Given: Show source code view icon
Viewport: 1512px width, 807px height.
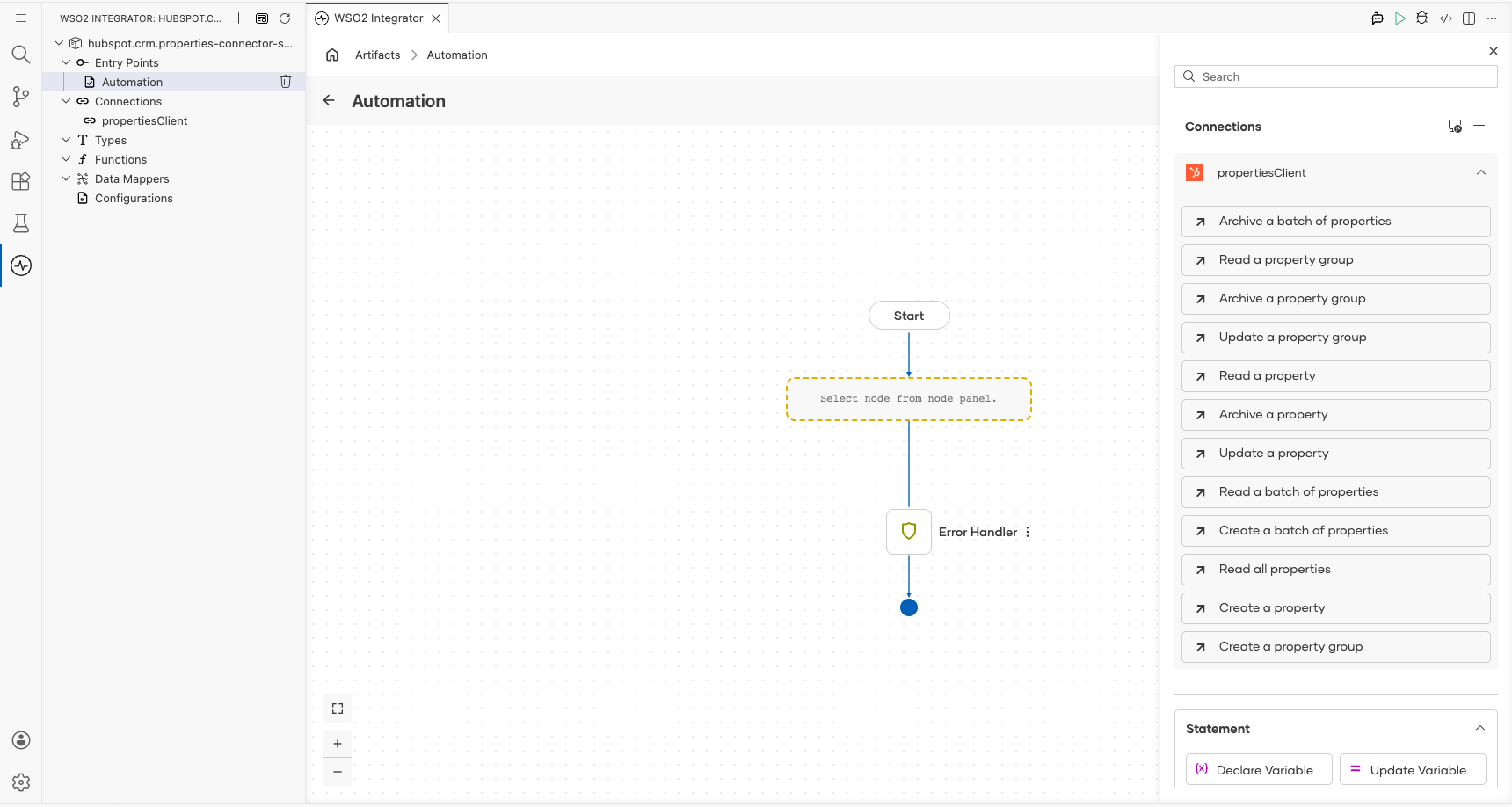Looking at the screenshot, I should 1446,18.
